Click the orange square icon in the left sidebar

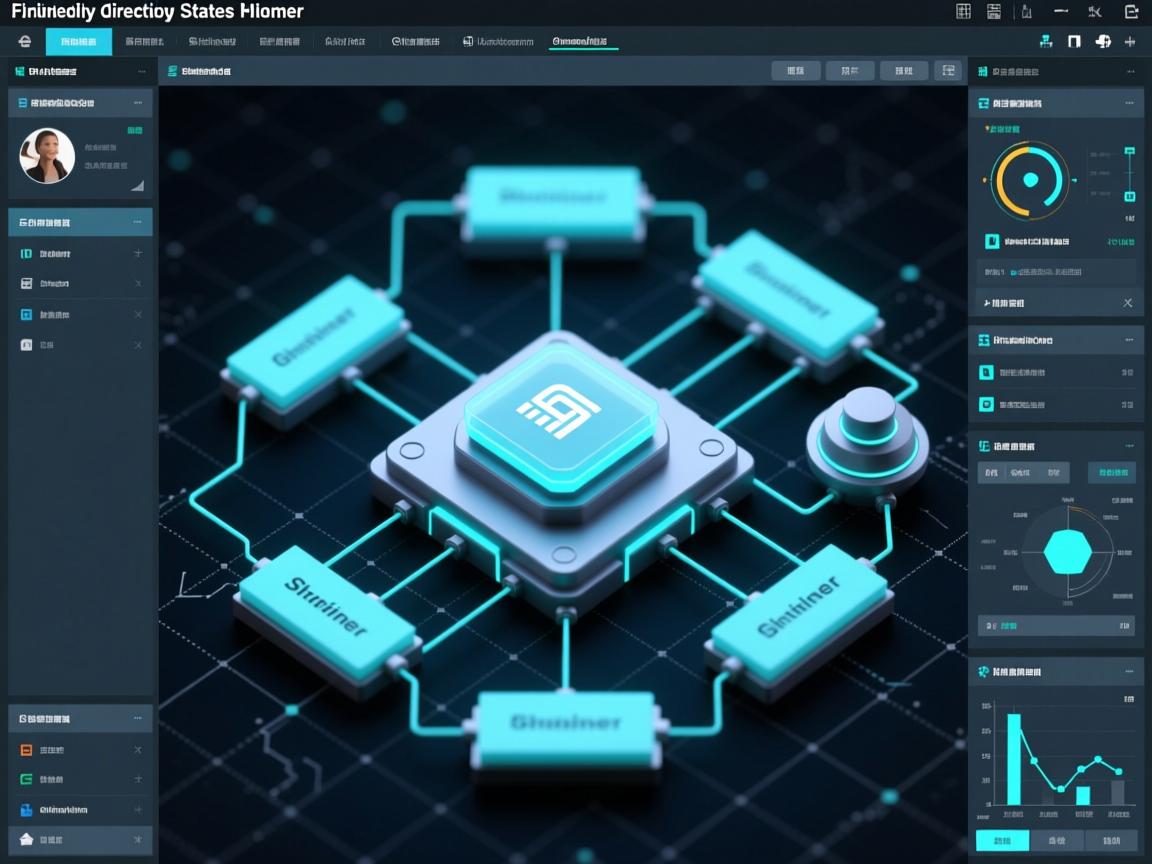(x=26, y=749)
